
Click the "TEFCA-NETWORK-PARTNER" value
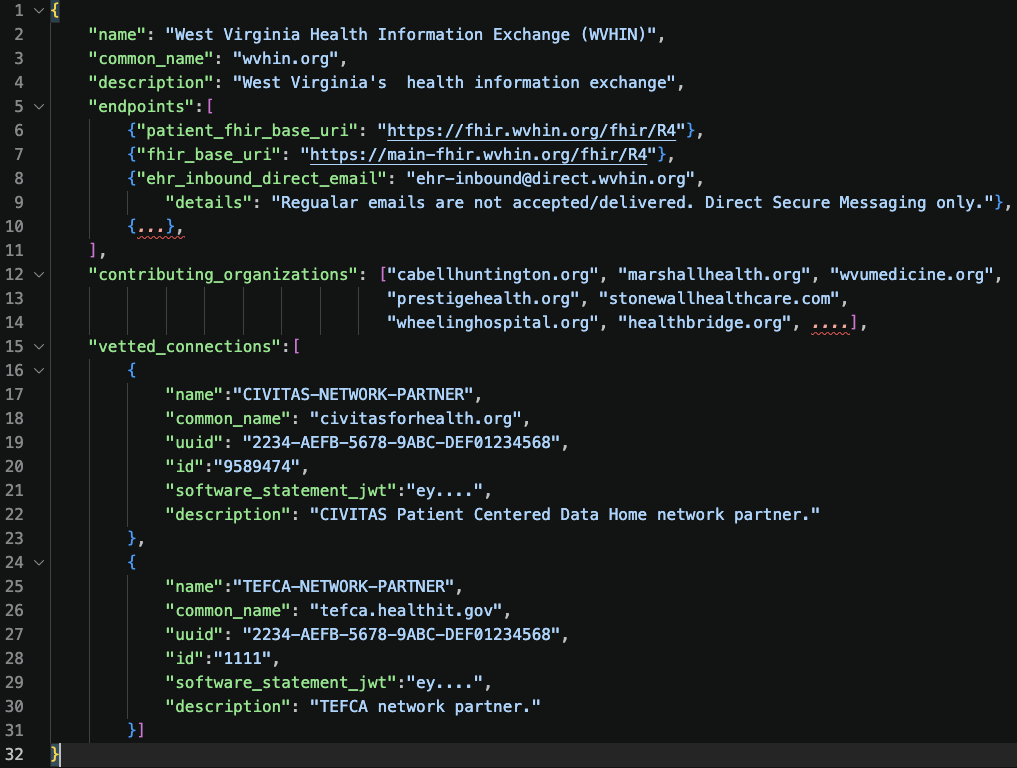point(344,586)
